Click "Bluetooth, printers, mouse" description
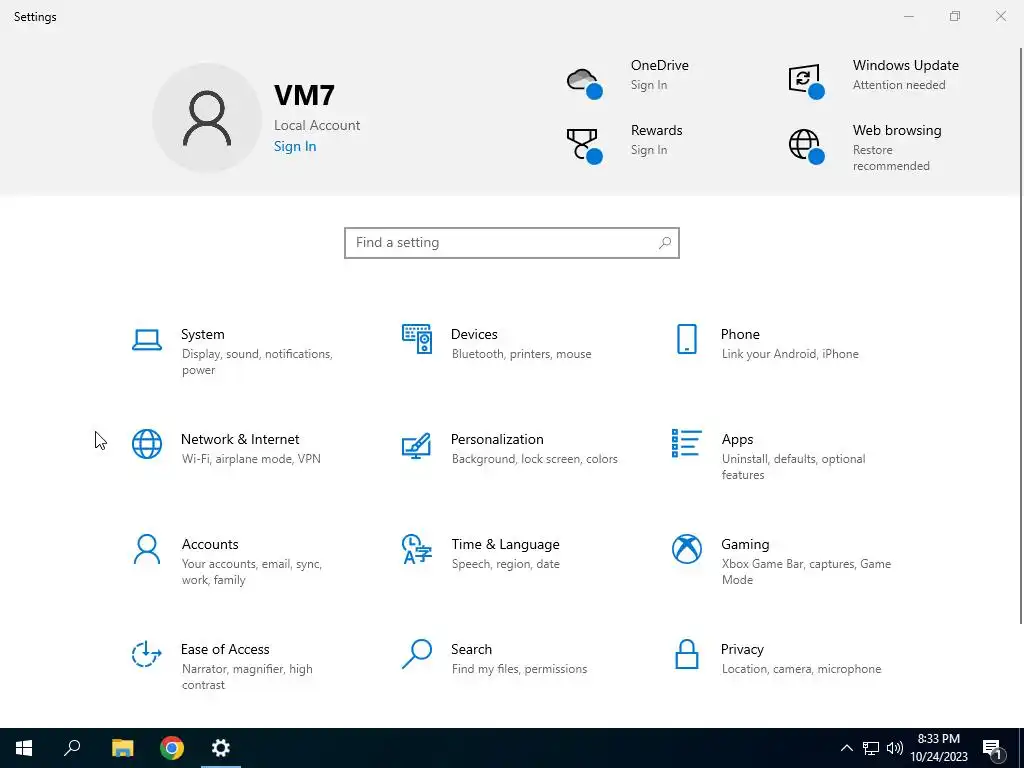Viewport: 1024px width, 768px height. (521, 354)
